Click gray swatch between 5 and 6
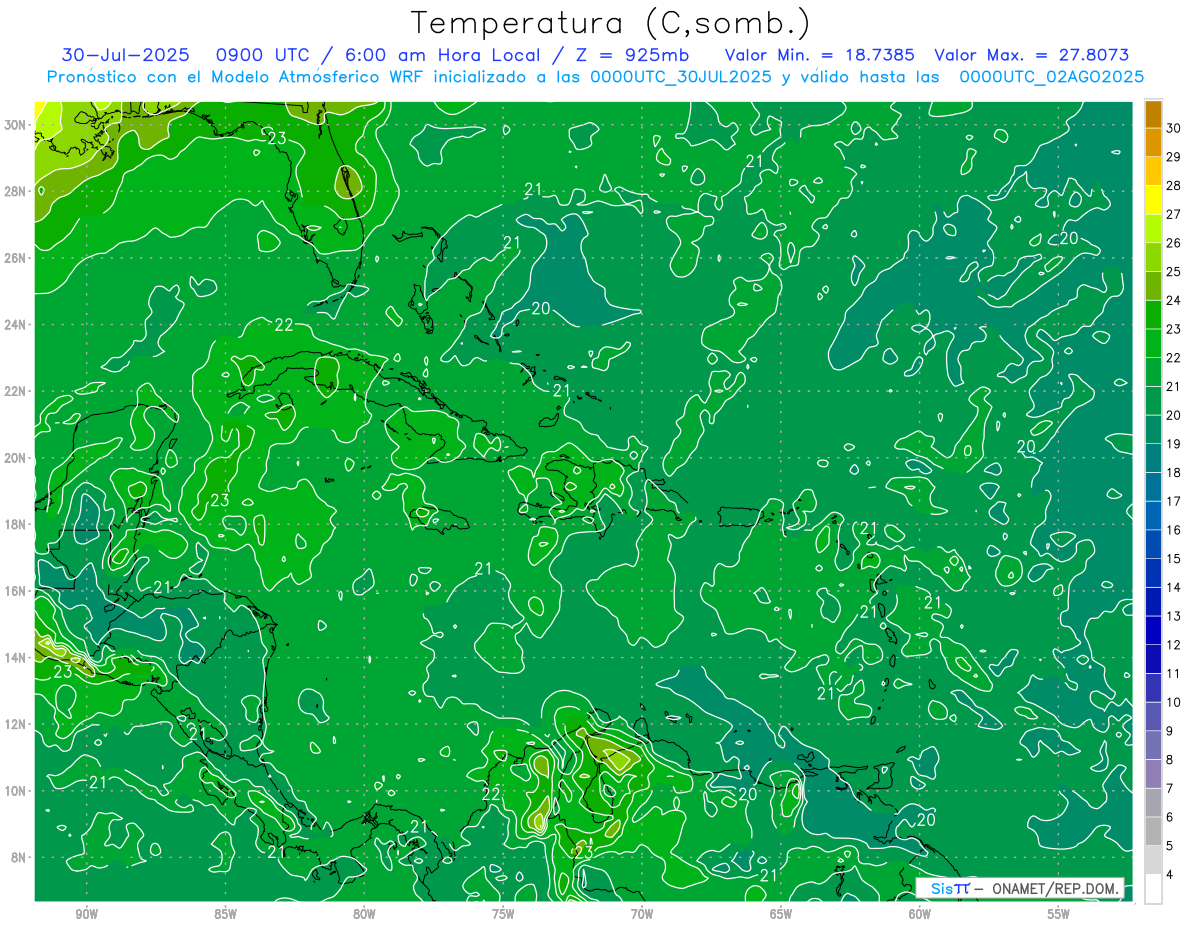Screen dimensions: 1200x927 1153,832
